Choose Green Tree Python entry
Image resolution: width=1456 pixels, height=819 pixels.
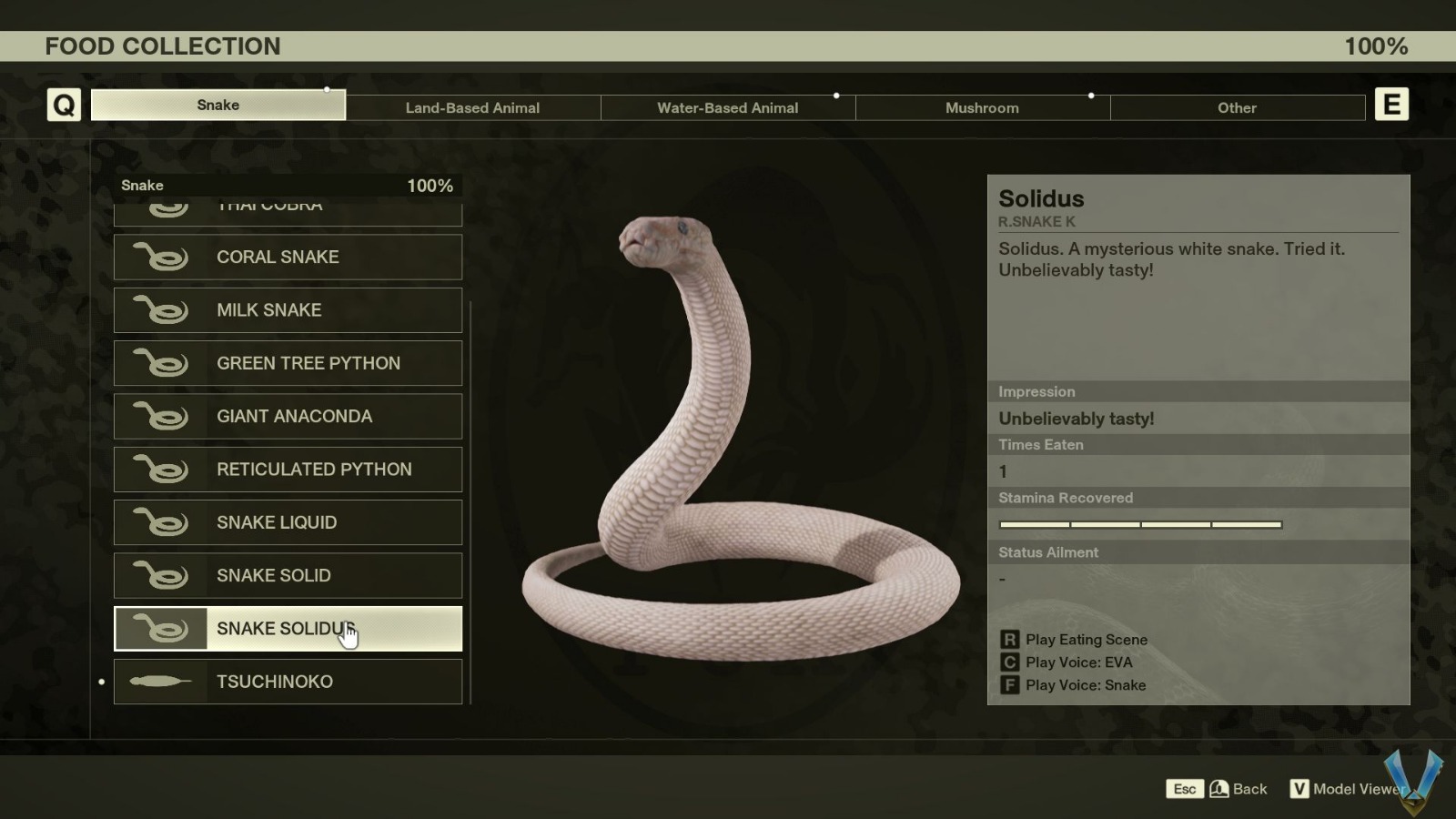click(288, 363)
